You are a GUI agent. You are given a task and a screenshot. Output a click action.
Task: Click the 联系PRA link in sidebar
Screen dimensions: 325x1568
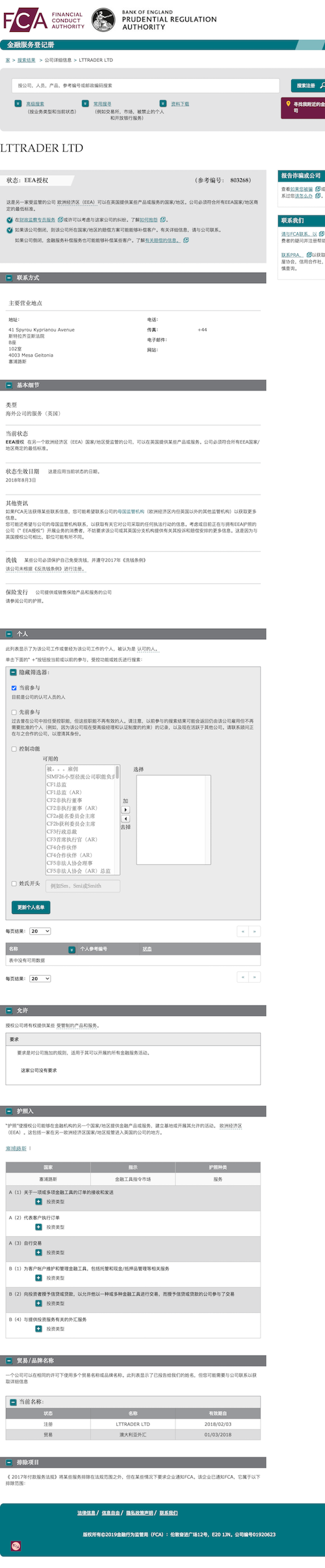click(291, 254)
